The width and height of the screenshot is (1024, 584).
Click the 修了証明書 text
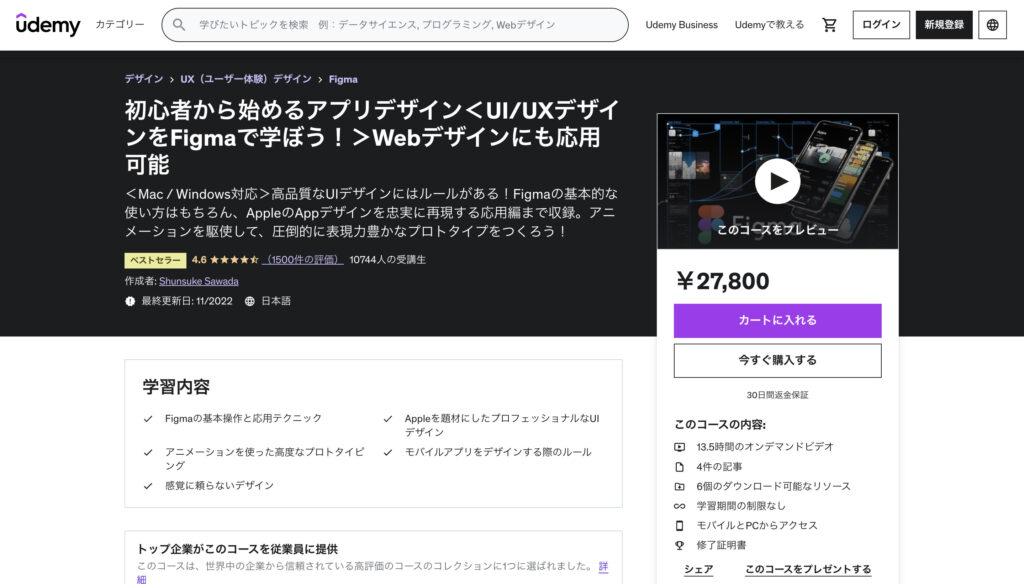point(721,545)
